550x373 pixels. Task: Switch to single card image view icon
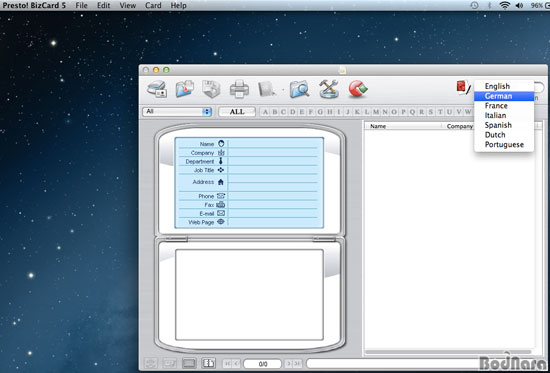[189, 364]
